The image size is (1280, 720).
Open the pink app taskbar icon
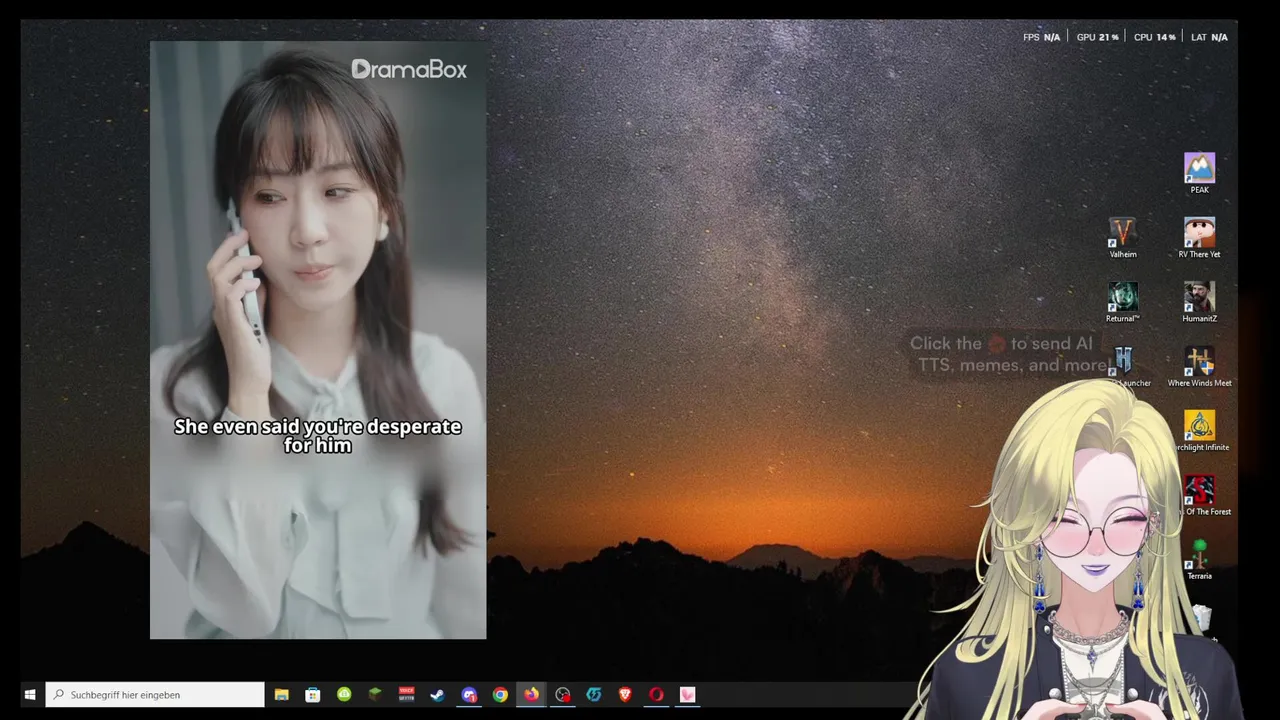687,695
